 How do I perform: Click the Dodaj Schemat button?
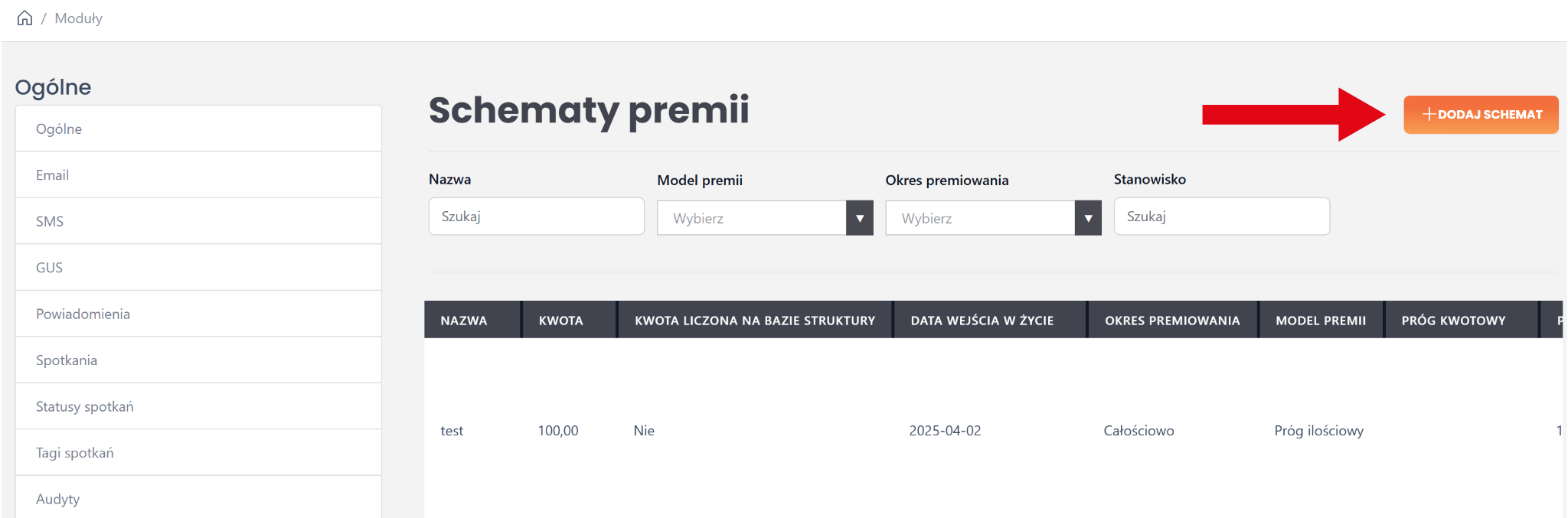pos(1480,115)
